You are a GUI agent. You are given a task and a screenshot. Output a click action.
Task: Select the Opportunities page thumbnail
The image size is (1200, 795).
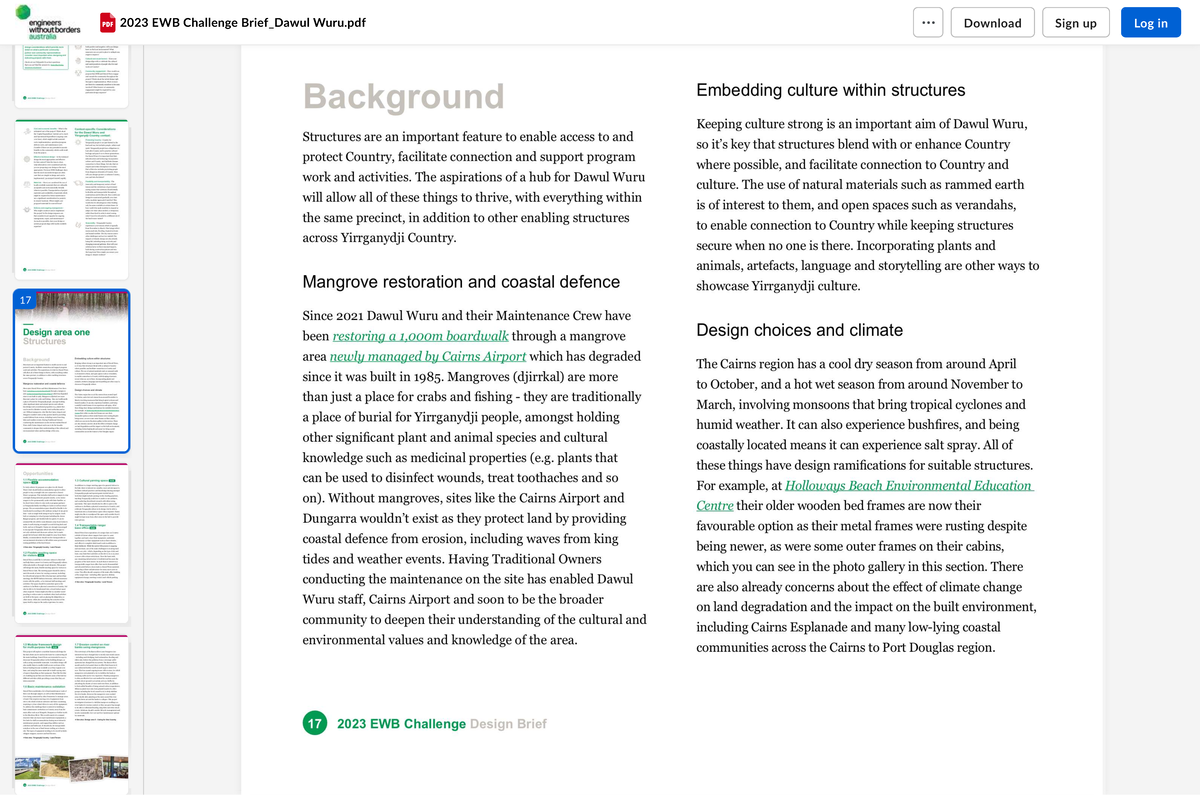(x=71, y=543)
